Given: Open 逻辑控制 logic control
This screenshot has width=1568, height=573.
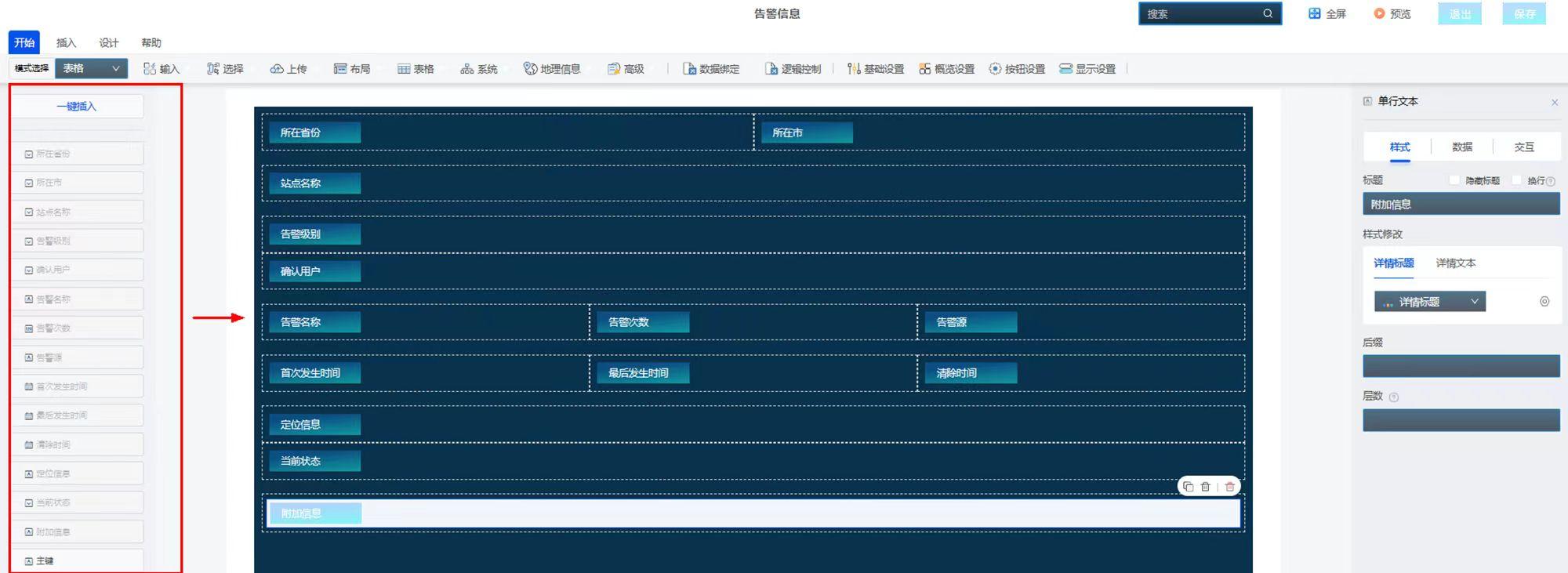Looking at the screenshot, I should (793, 69).
